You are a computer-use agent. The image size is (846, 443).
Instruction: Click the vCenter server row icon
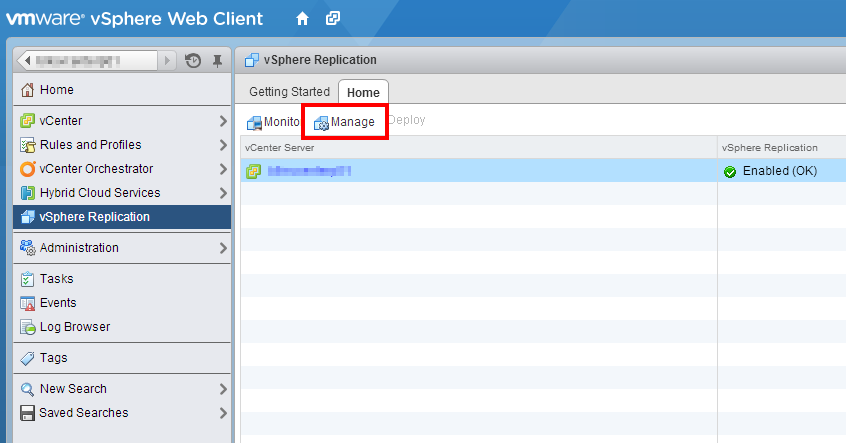pos(254,171)
